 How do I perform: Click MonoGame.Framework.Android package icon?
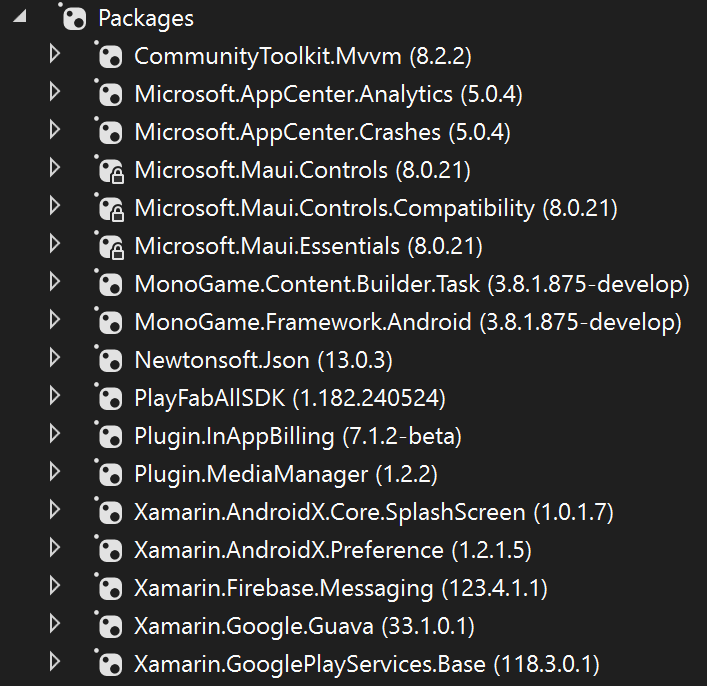pos(109,321)
